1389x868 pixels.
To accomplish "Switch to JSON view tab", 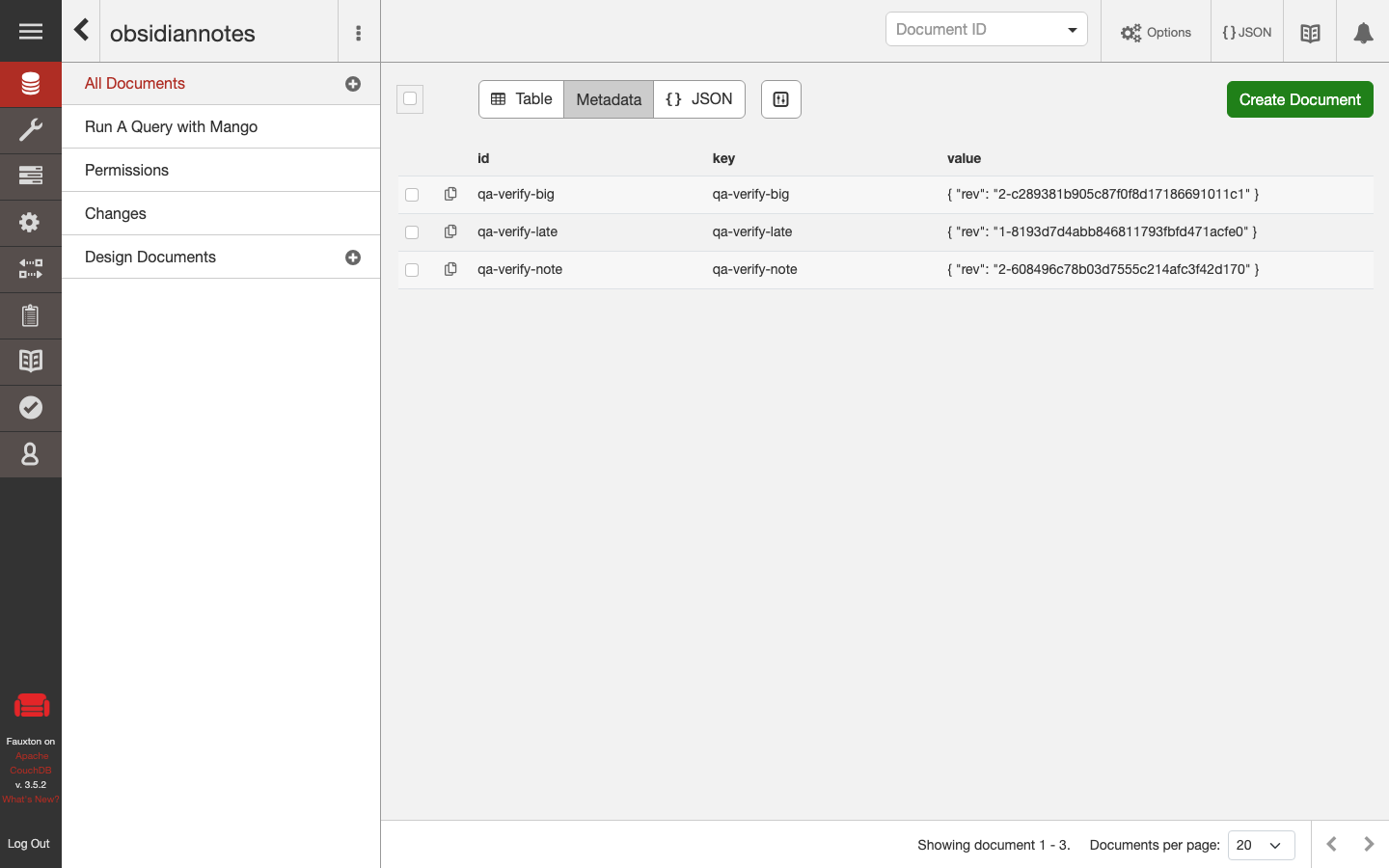I will pyautogui.click(x=699, y=99).
